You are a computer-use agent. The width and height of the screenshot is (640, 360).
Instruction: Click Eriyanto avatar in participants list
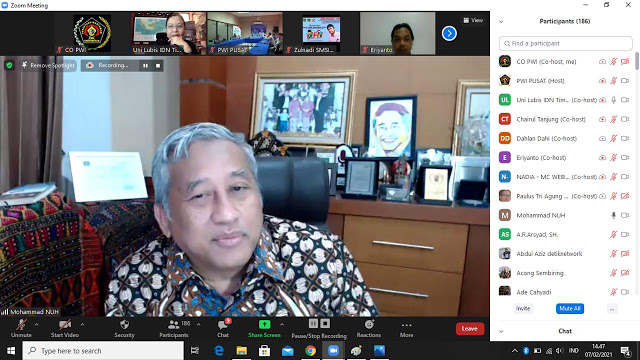[x=505, y=158]
